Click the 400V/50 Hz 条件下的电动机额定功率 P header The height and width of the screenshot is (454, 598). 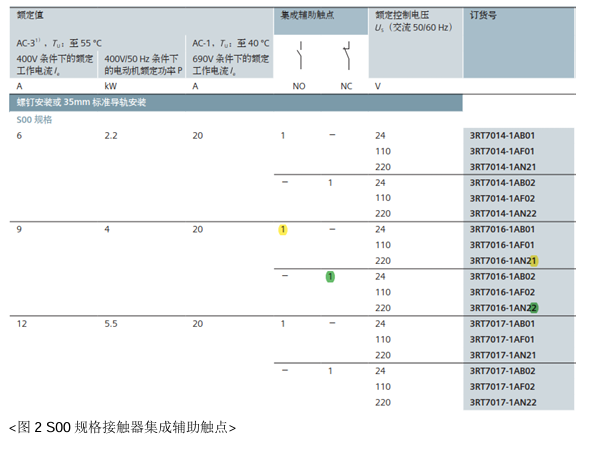pyautogui.click(x=143, y=64)
